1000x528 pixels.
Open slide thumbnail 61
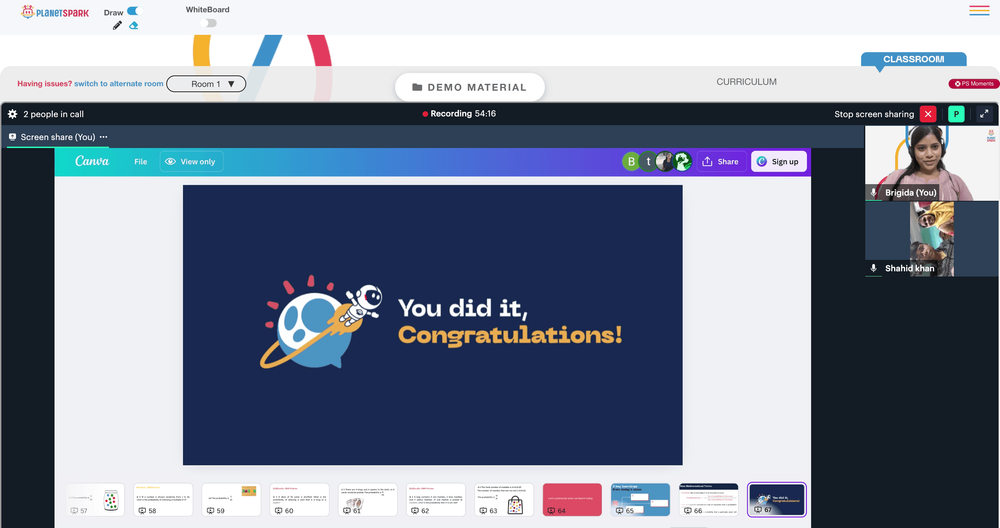(x=368, y=499)
